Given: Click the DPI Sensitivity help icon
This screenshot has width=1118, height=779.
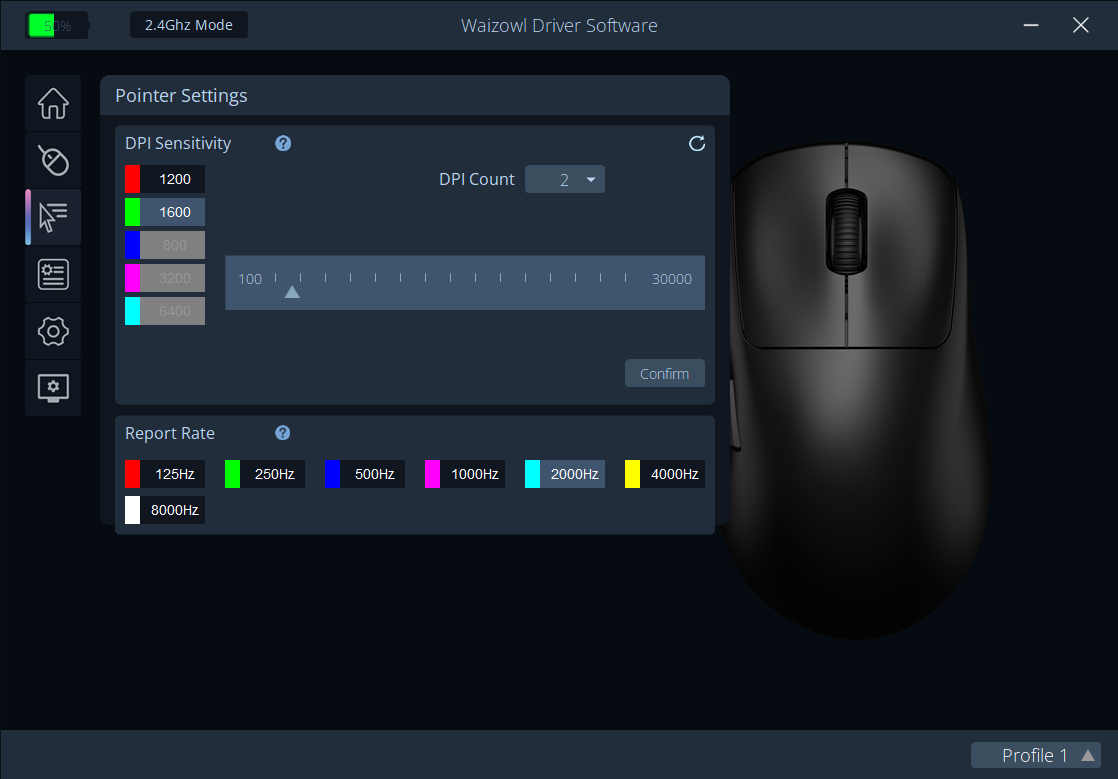Looking at the screenshot, I should point(283,143).
